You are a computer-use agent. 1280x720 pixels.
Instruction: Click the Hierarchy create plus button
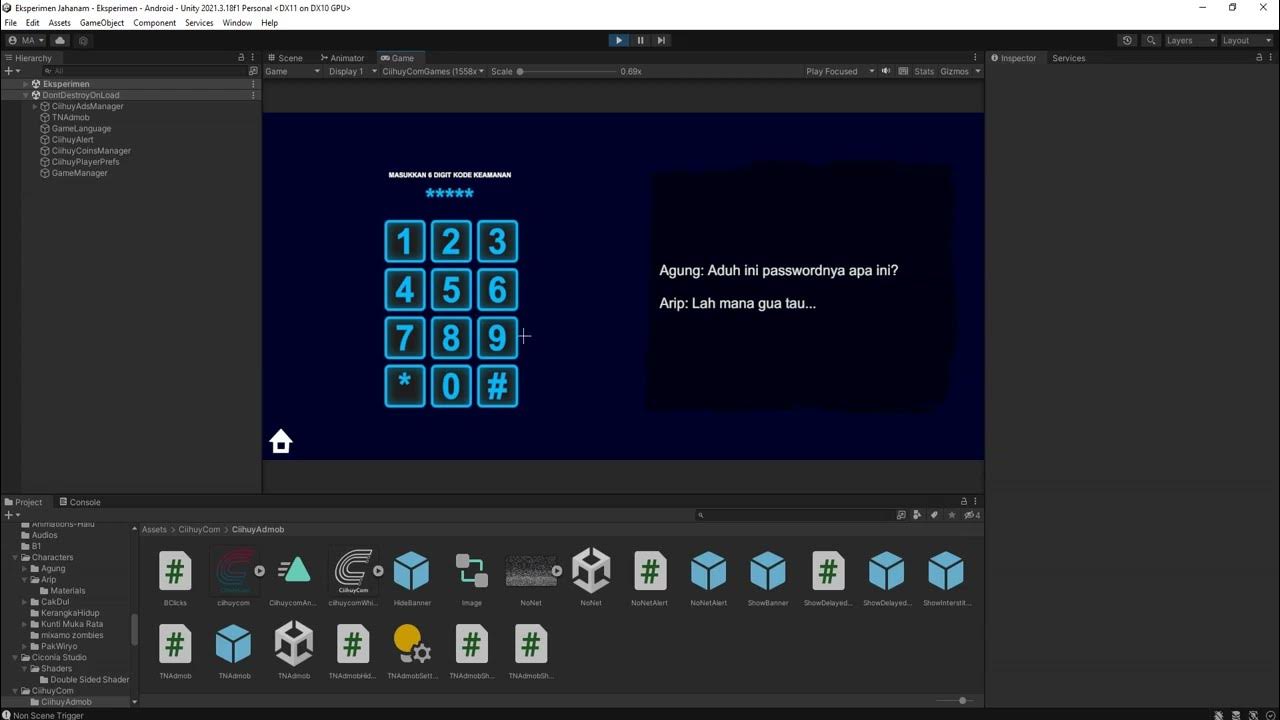tap(10, 71)
